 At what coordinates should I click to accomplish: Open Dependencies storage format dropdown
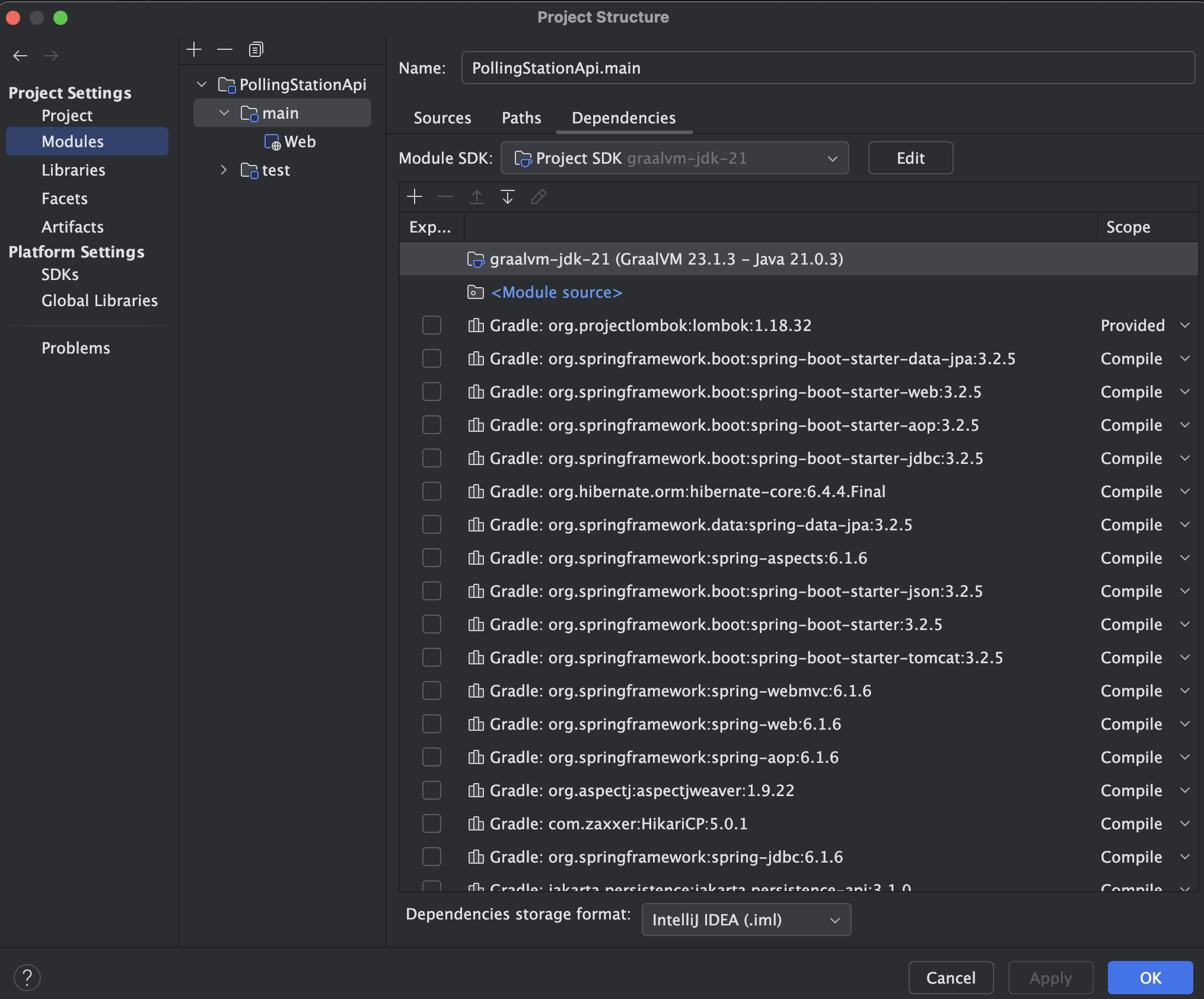point(746,920)
